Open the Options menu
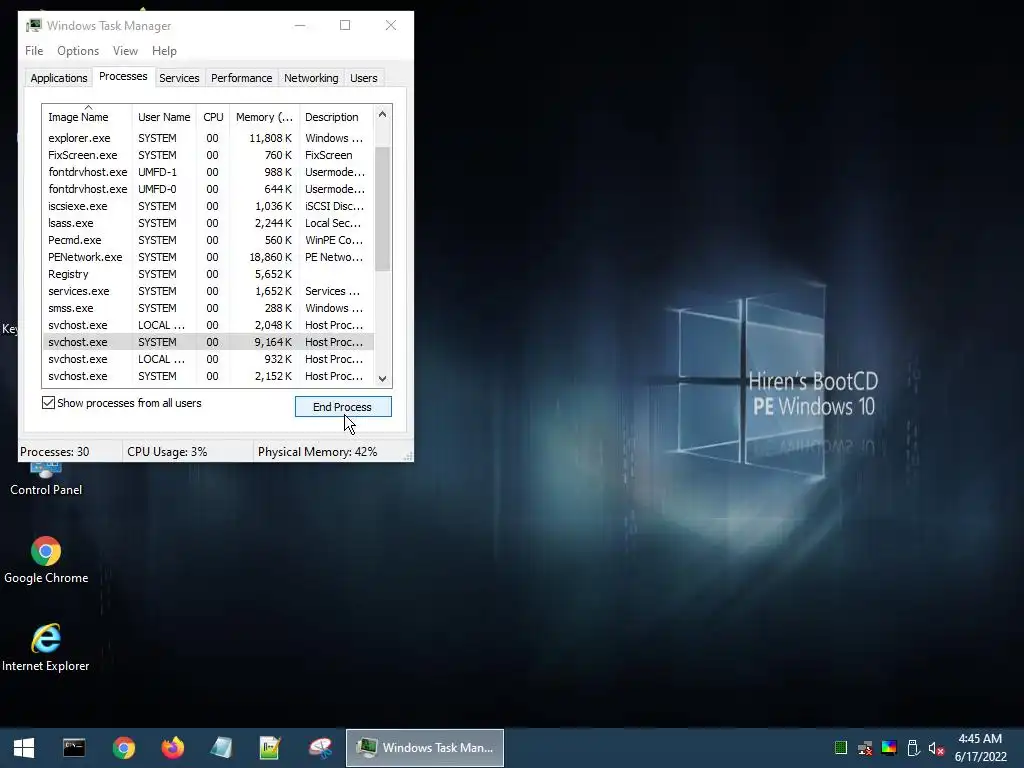The height and width of the screenshot is (768, 1024). coord(78,51)
